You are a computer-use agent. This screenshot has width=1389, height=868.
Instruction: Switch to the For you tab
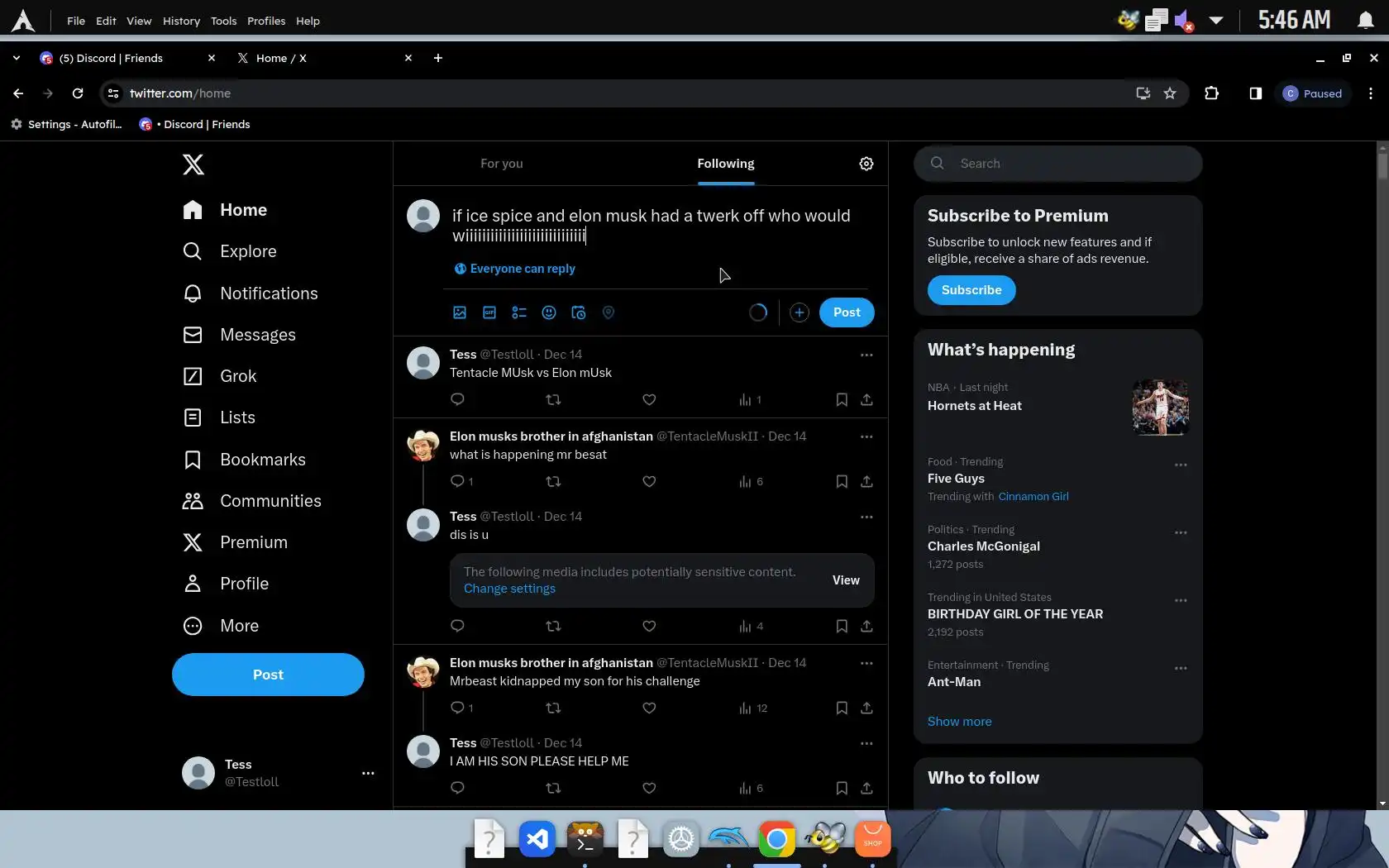pos(501,164)
